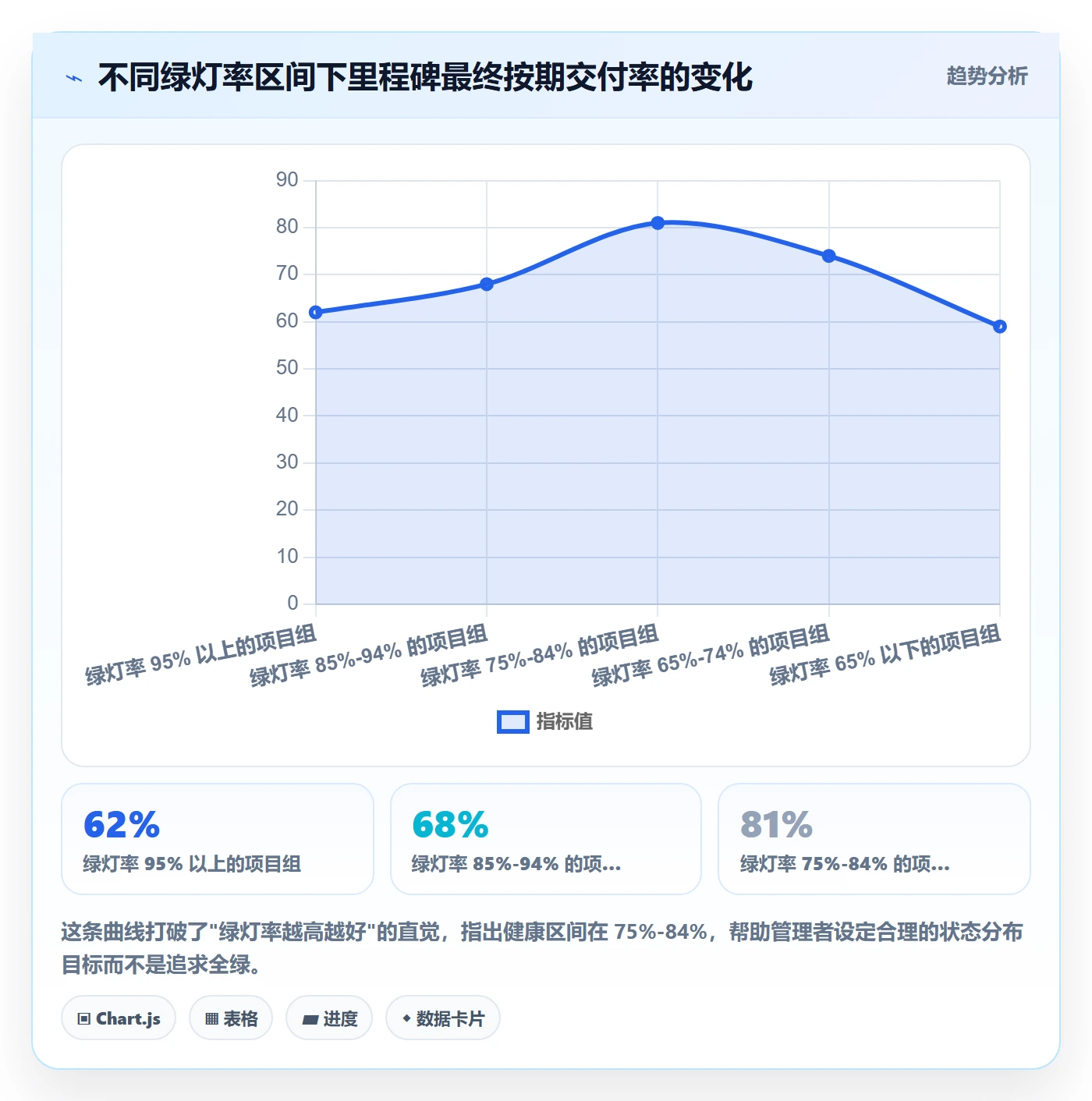The image size is (1092, 1101).
Task: Click the description paragraph starting 这条曲线打破了
Action: tap(542, 948)
